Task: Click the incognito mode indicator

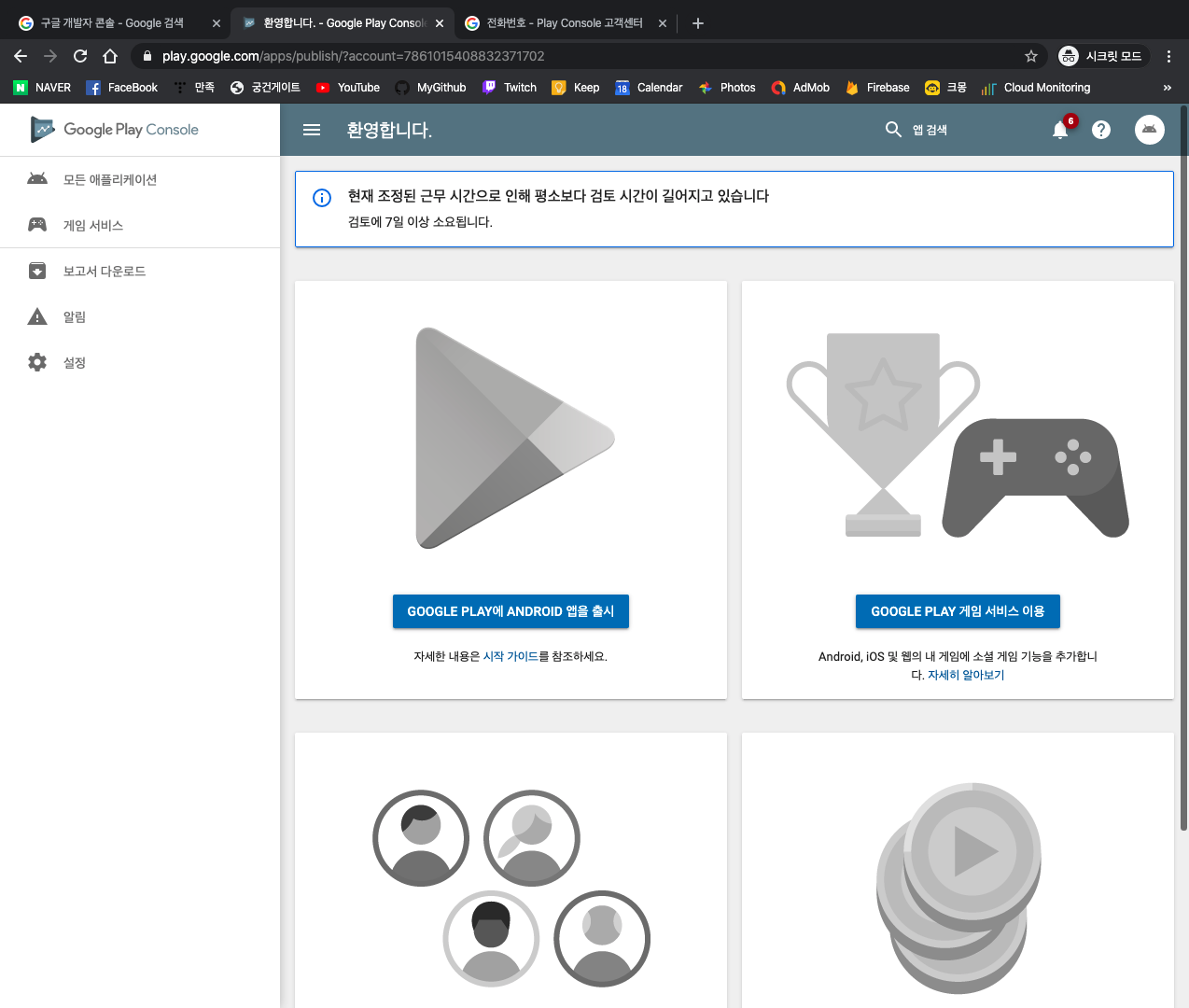Action: point(1101,56)
